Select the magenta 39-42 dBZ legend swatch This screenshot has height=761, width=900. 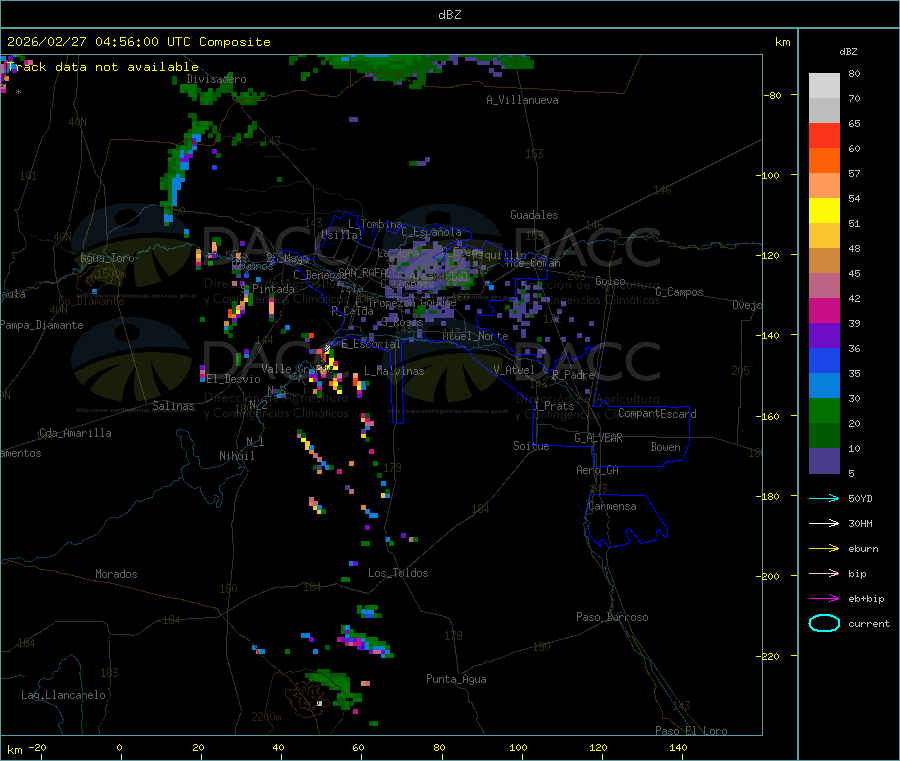click(x=824, y=310)
